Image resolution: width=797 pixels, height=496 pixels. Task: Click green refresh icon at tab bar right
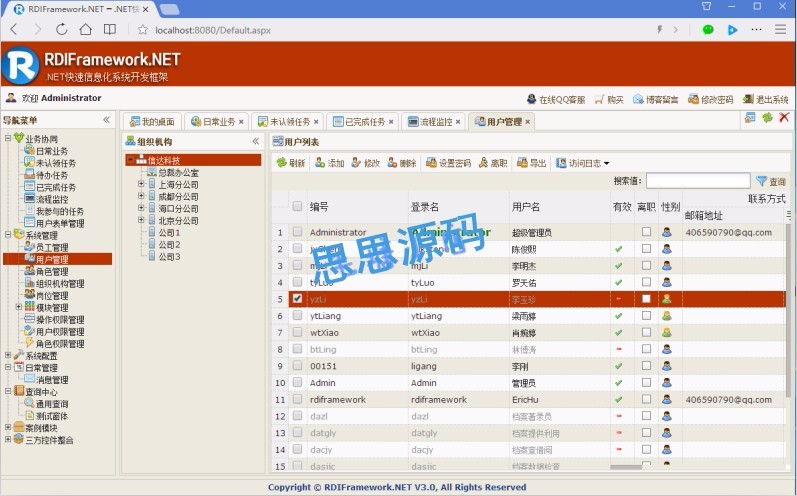tap(767, 118)
